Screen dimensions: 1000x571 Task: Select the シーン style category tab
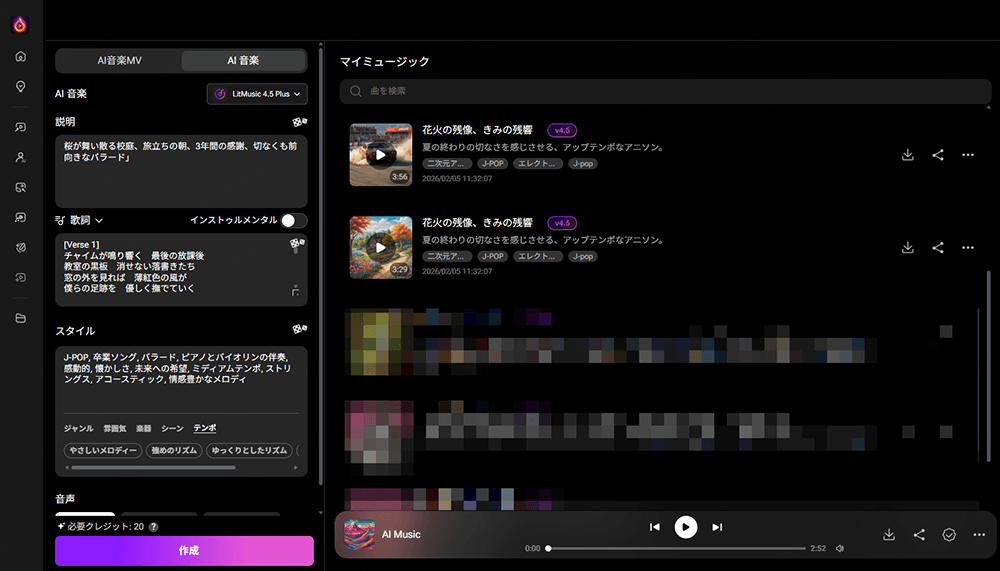[172, 428]
